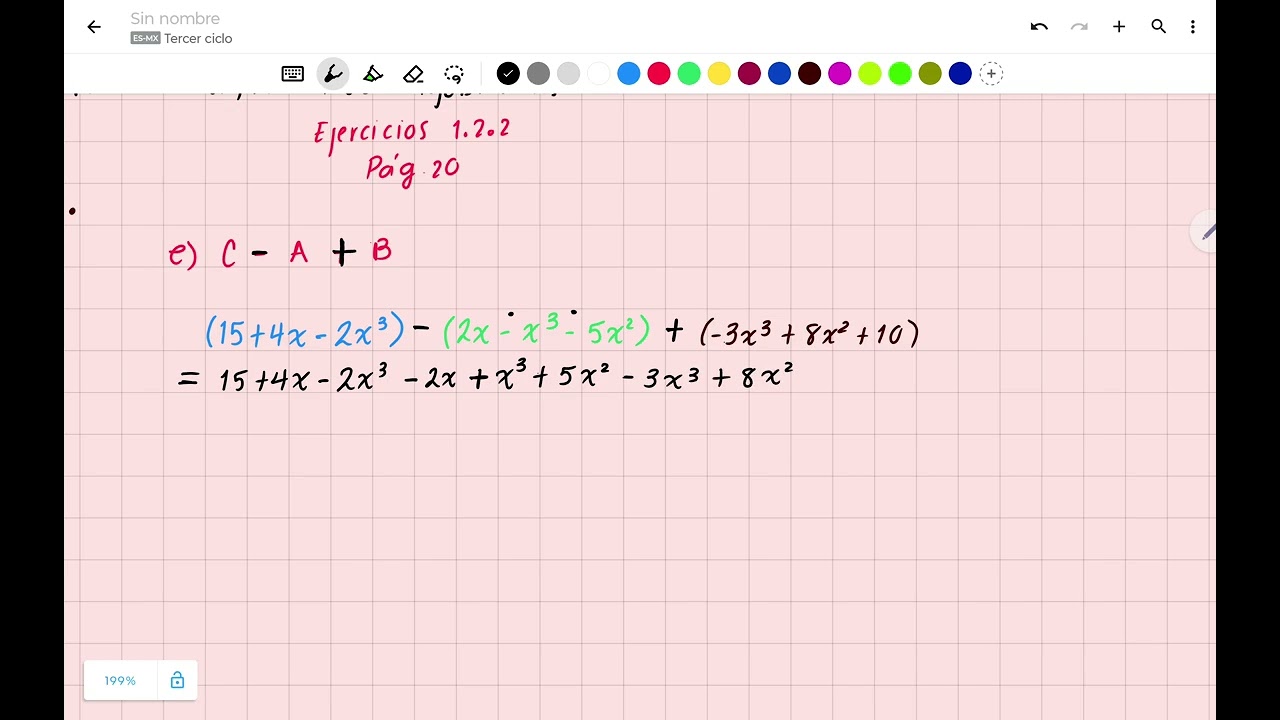
Task: Pick the yellow-green lime ink color
Action: pos(870,73)
